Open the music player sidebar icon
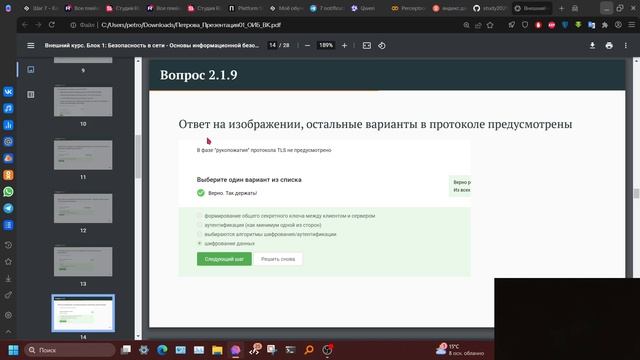The height and width of the screenshot is (360, 640). (8, 108)
